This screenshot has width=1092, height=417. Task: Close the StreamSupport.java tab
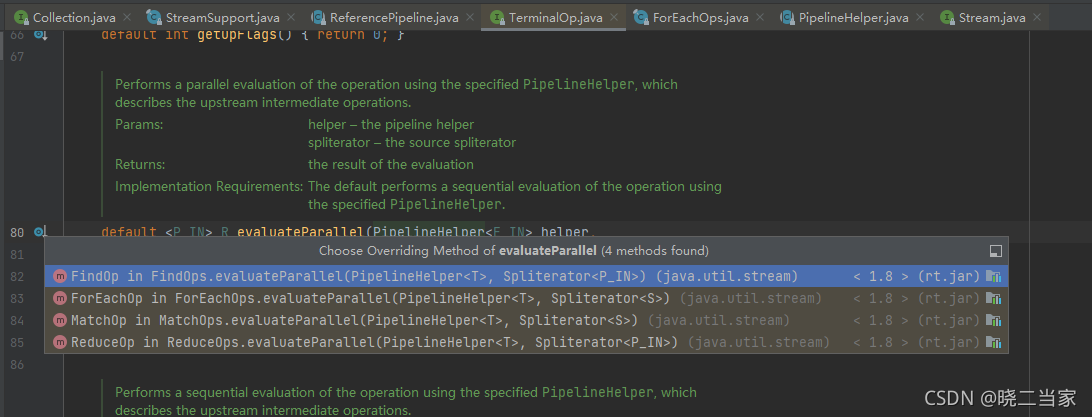tap(290, 17)
